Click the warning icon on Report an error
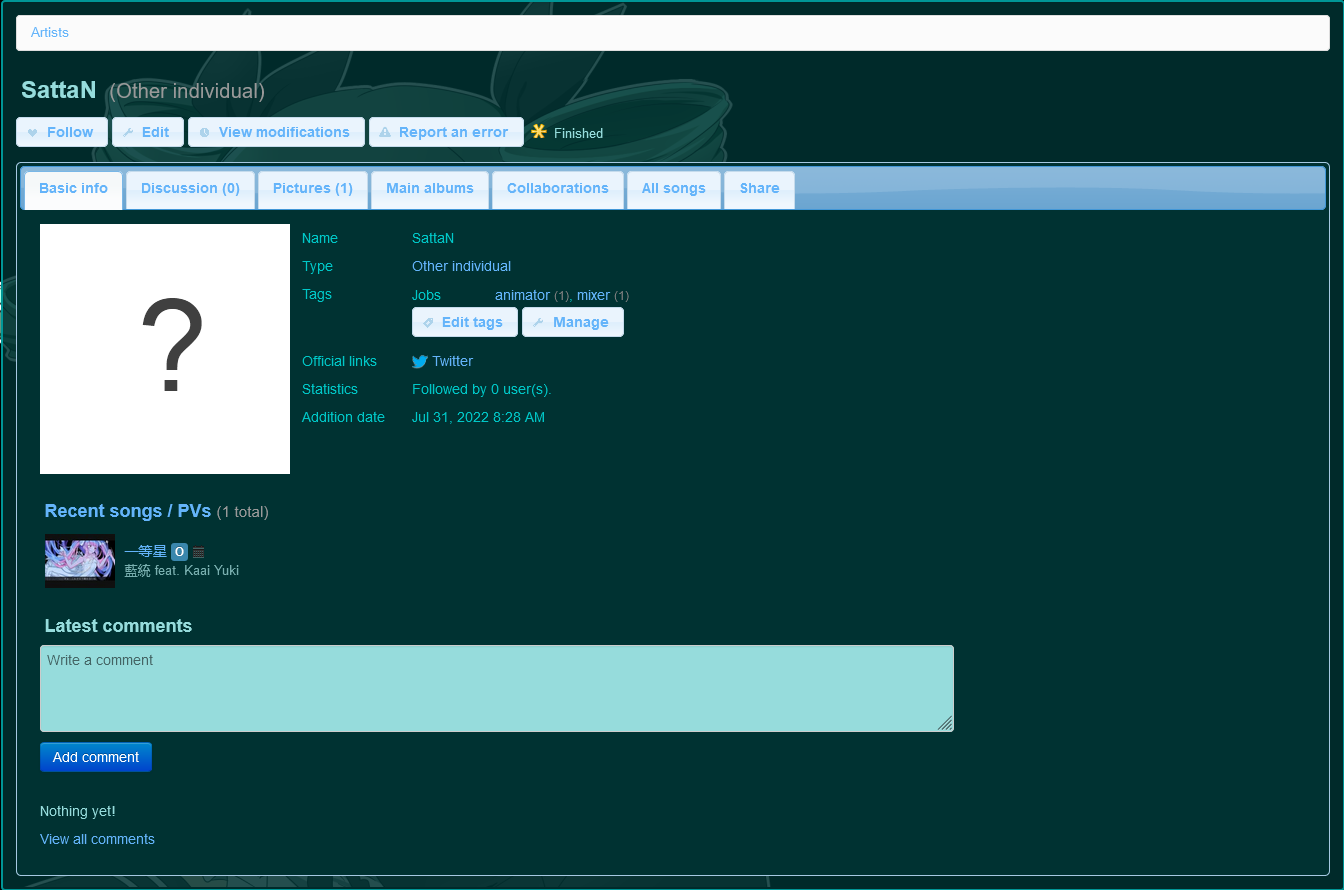Image resolution: width=1344 pixels, height=890 pixels. pos(384,131)
